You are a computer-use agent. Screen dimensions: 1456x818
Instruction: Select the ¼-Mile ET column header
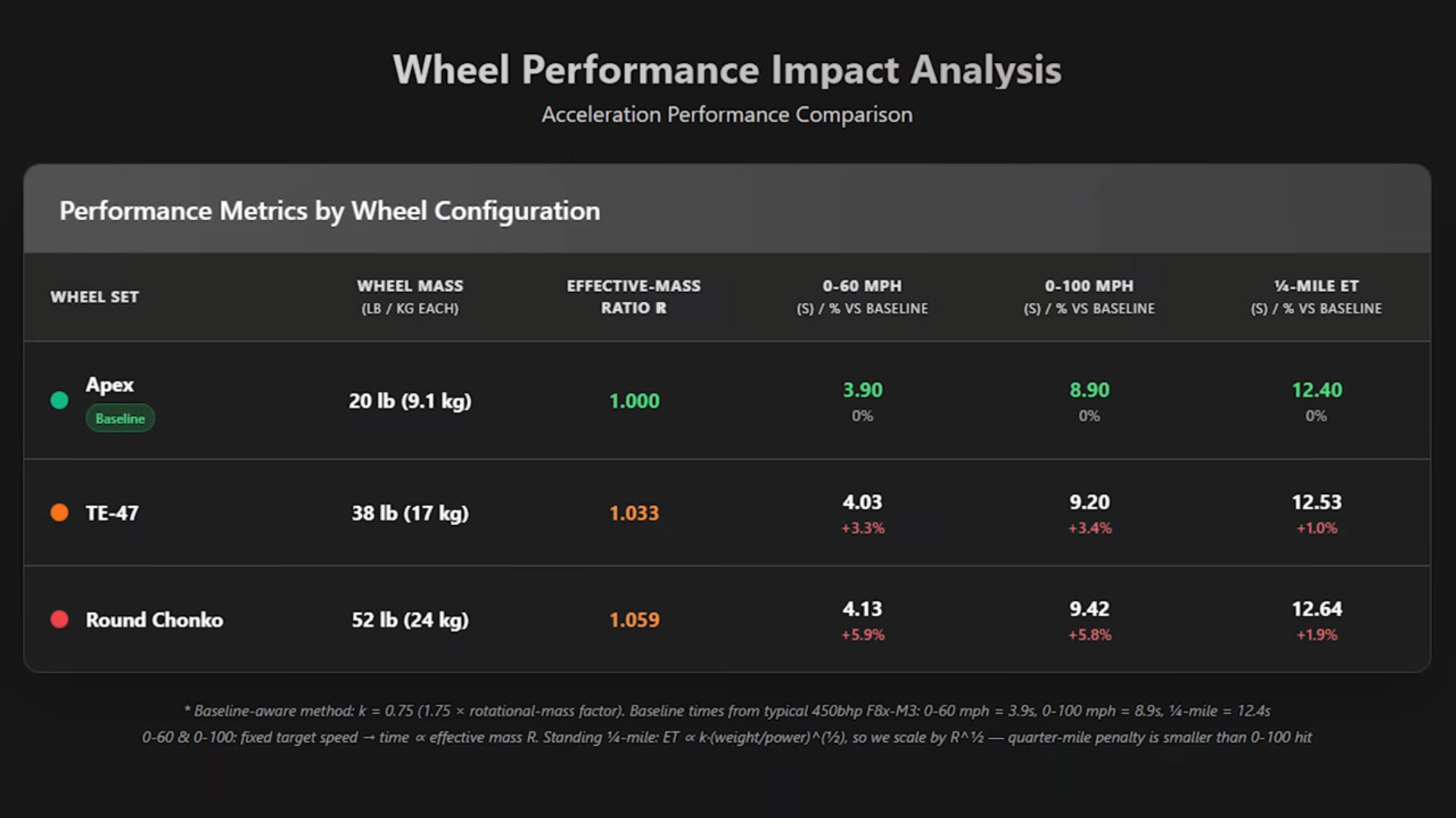[x=1316, y=296]
